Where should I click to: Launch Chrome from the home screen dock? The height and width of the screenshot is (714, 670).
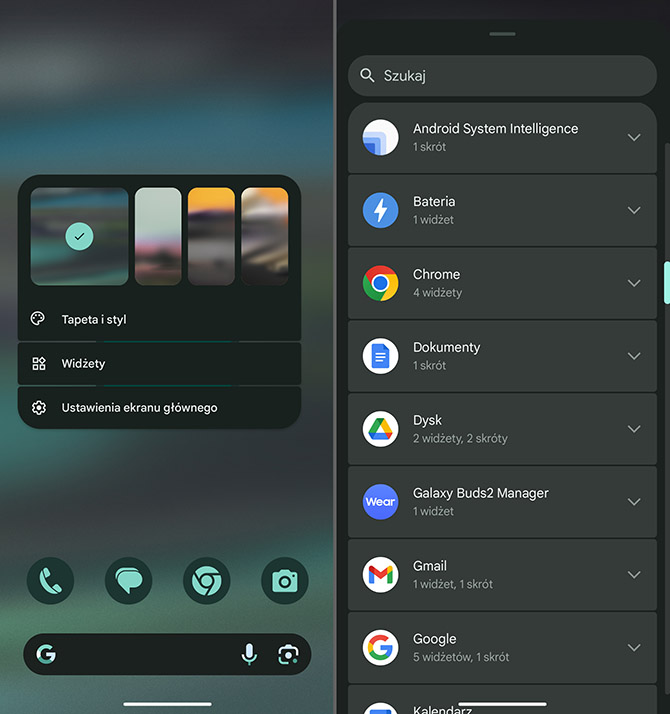207,581
